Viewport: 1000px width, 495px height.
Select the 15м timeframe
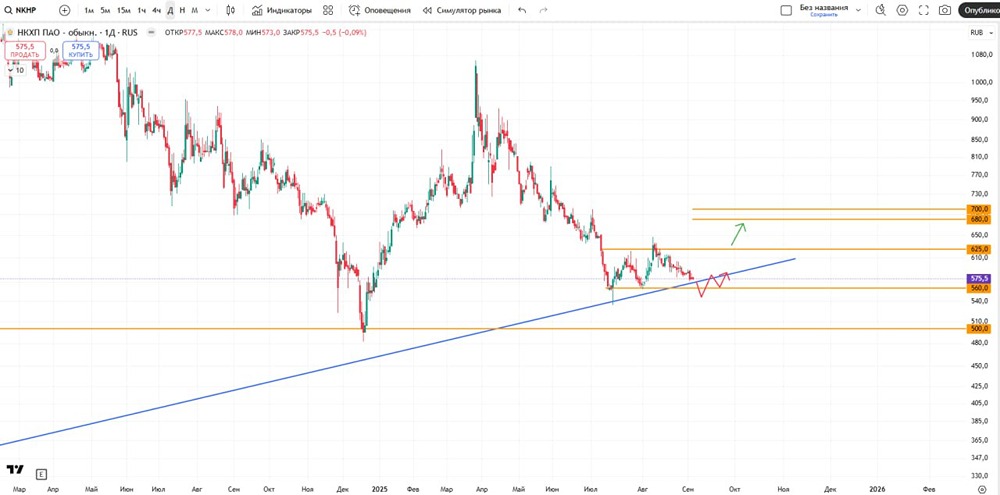124,10
